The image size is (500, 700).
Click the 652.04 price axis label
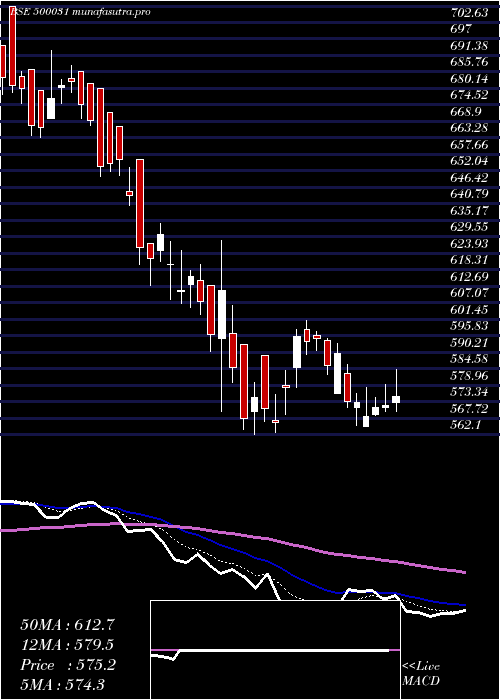click(x=469, y=161)
